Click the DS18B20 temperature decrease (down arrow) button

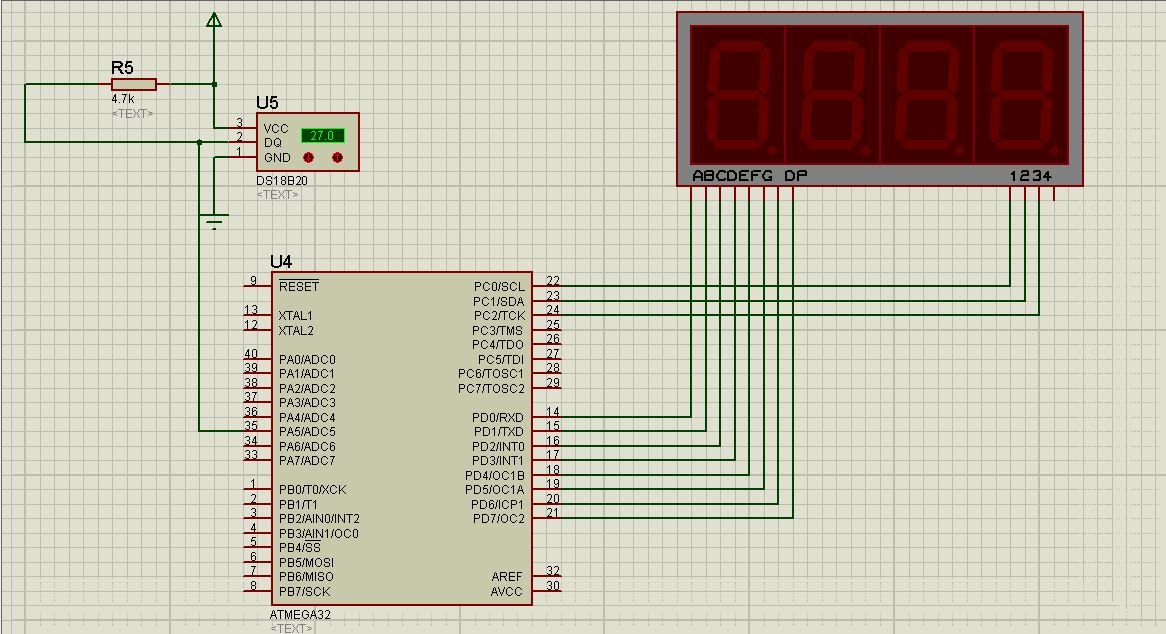(309, 158)
